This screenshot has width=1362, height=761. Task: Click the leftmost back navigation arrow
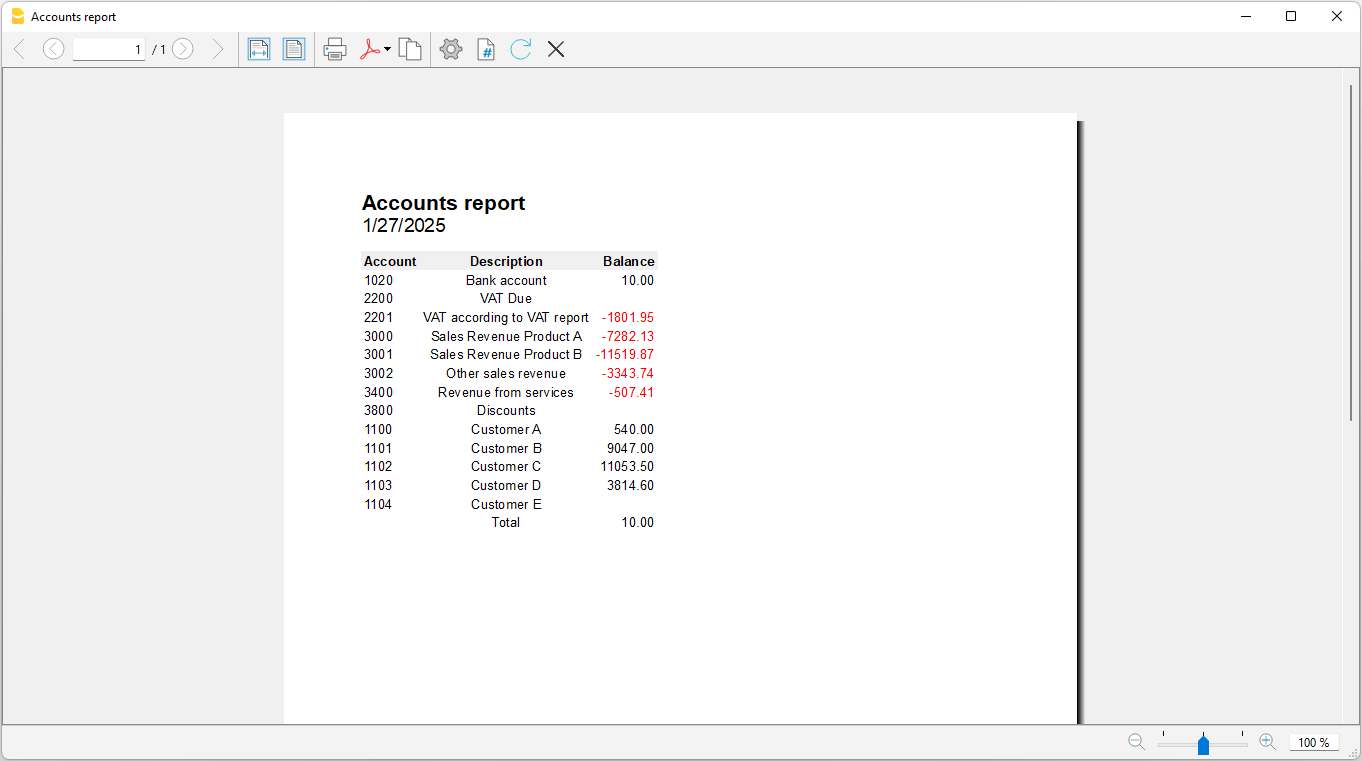(x=19, y=48)
